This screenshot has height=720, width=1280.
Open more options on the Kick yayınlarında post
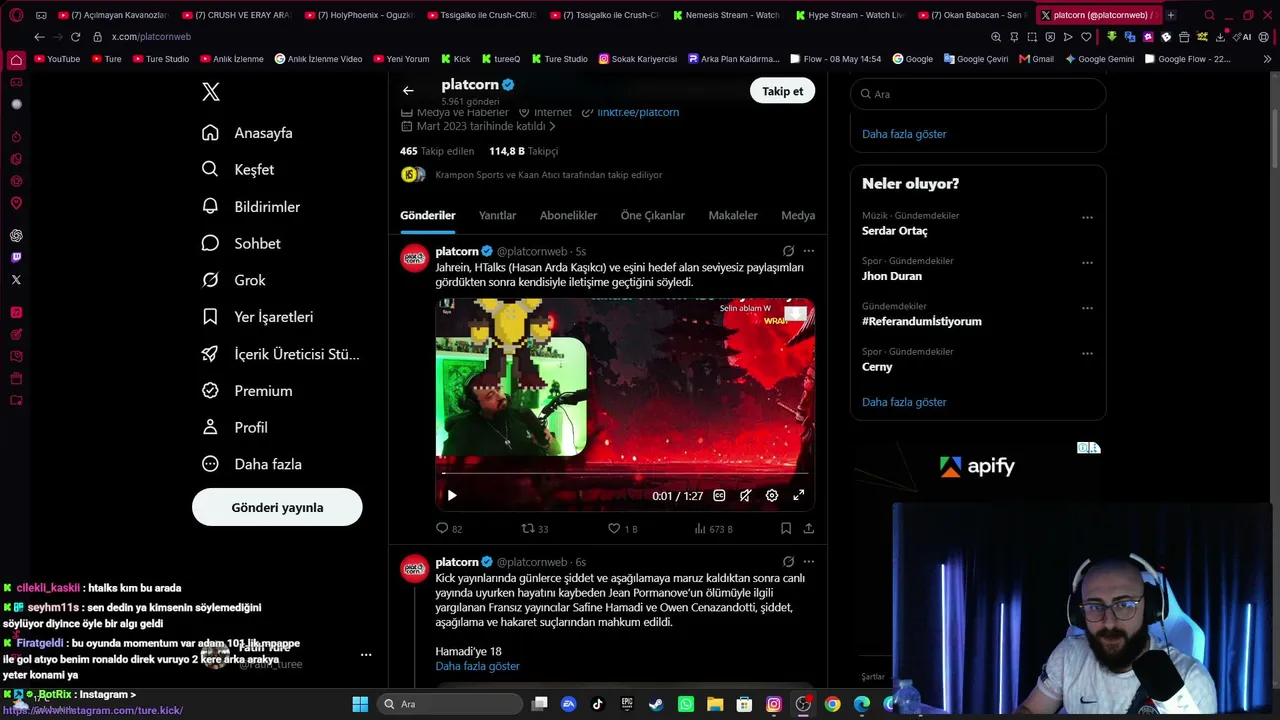808,562
